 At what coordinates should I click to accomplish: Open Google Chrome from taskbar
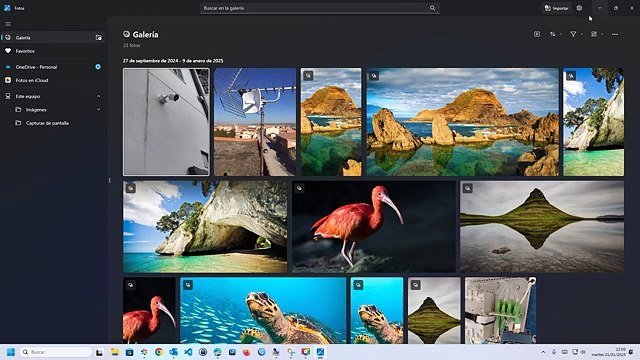159,352
